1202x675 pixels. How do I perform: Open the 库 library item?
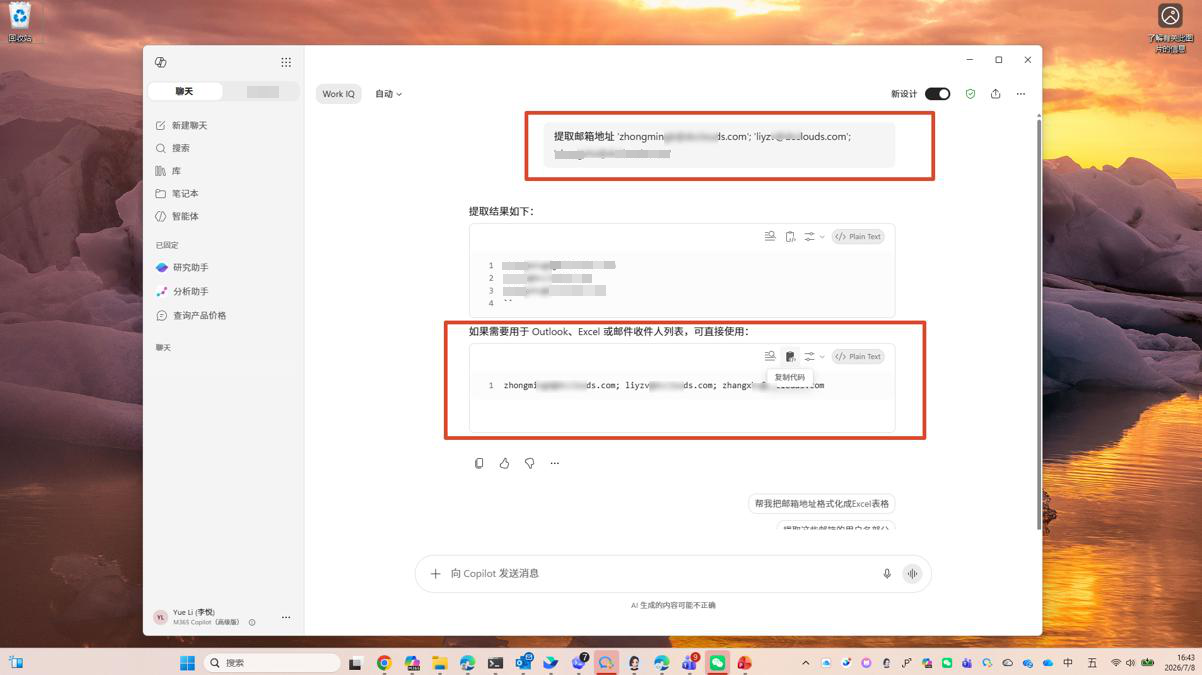point(168,171)
